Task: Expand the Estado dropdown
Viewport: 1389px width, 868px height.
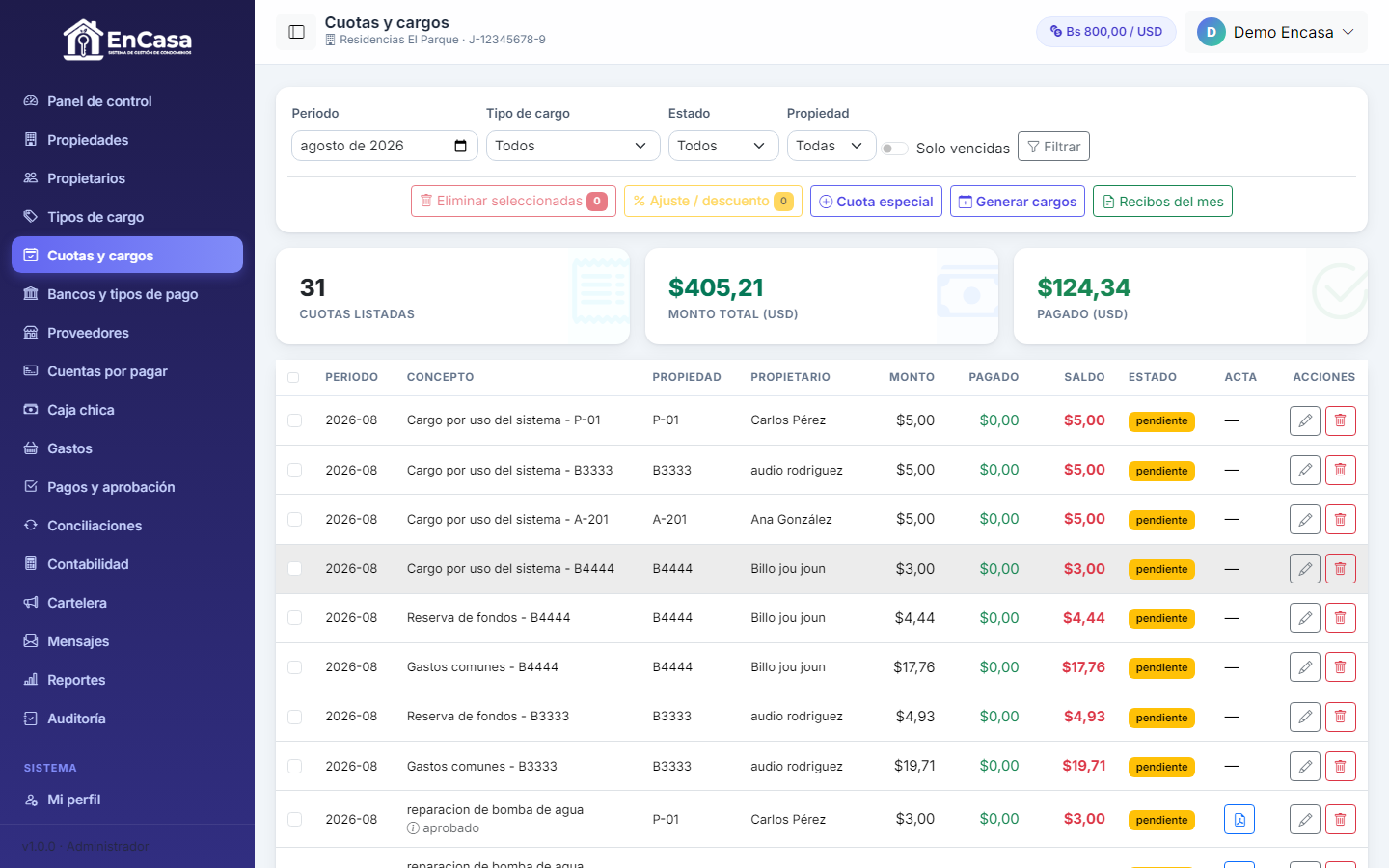Action: click(x=723, y=146)
